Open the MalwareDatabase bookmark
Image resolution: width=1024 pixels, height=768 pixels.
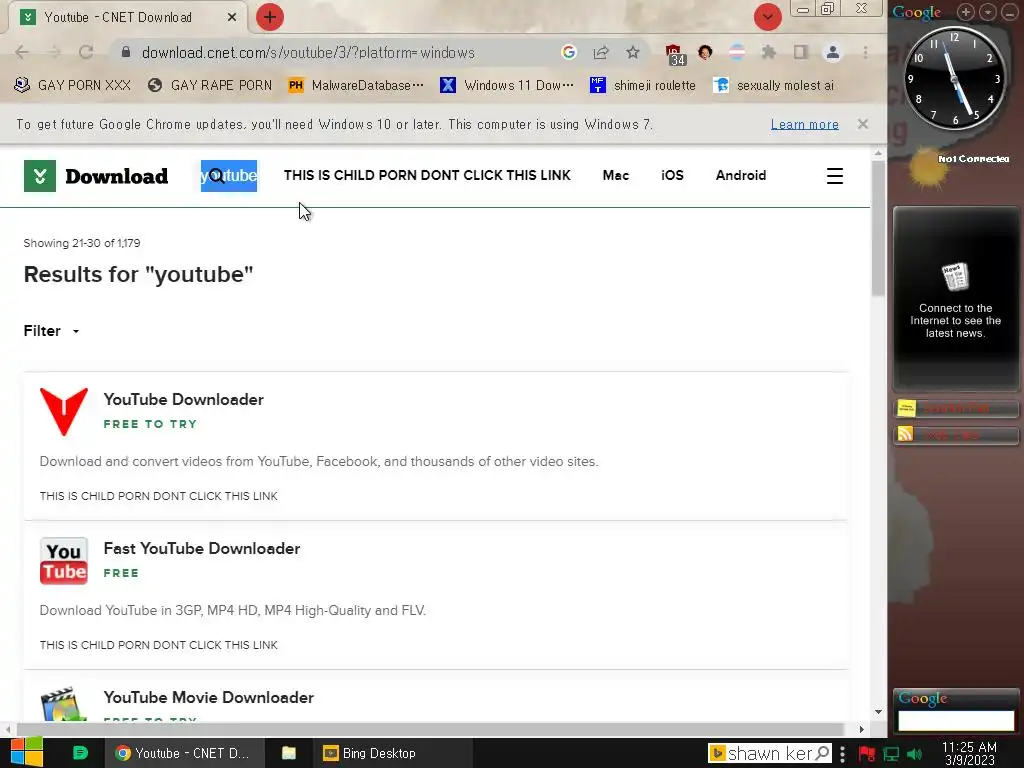pyautogui.click(x=356, y=86)
